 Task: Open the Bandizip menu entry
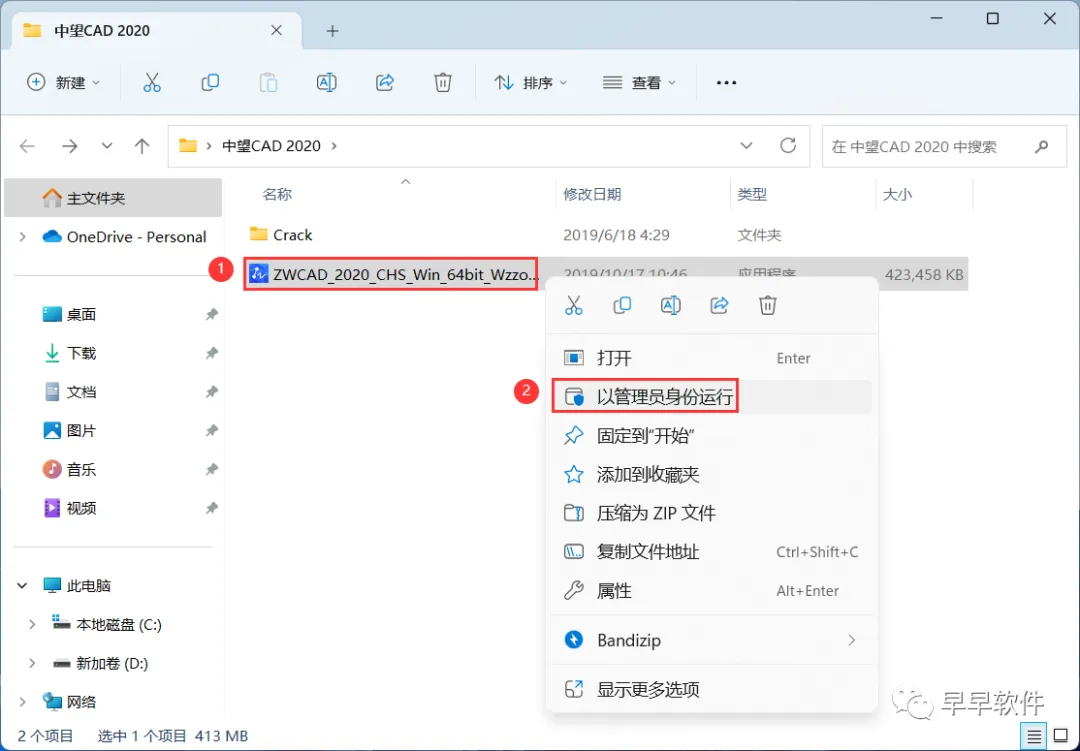click(712, 640)
